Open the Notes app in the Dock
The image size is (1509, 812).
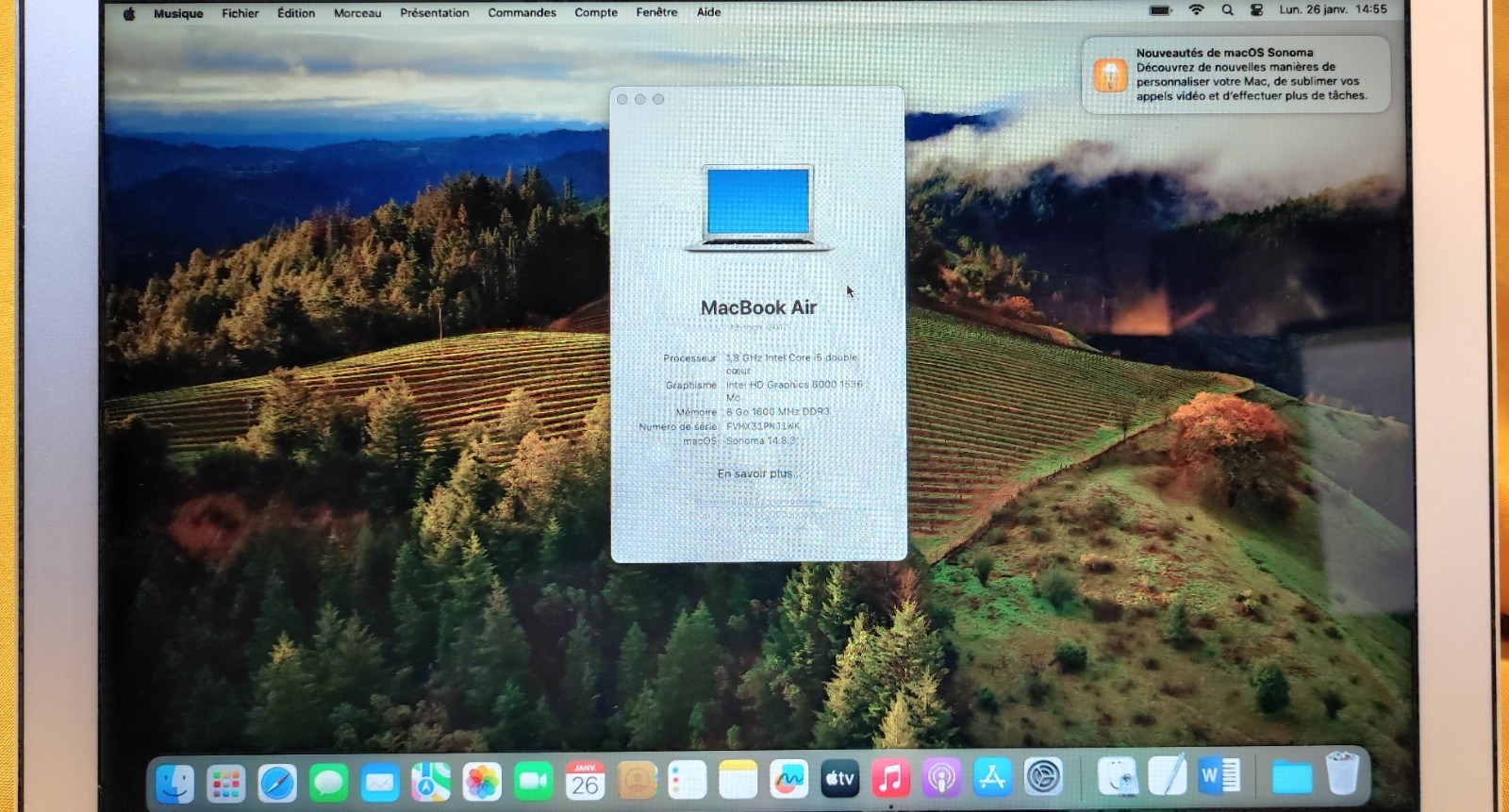738,780
